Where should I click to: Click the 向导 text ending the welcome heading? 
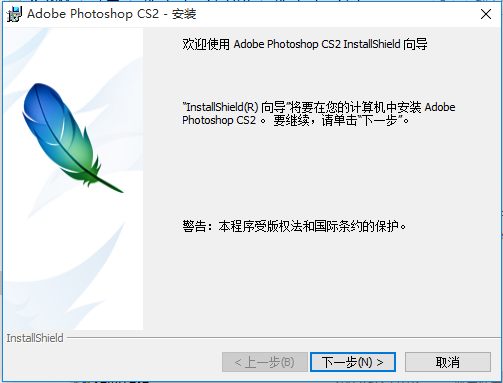(415, 44)
